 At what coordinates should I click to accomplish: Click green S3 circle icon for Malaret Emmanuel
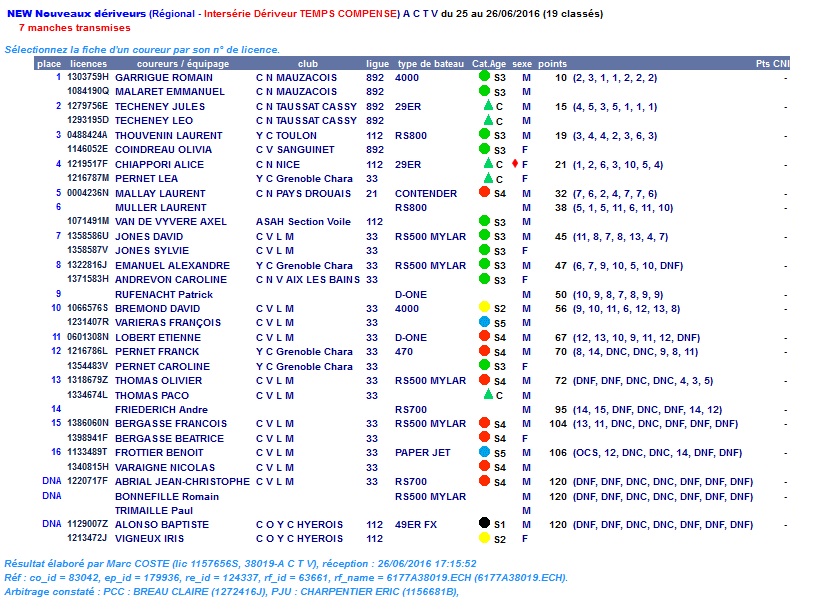484,91
